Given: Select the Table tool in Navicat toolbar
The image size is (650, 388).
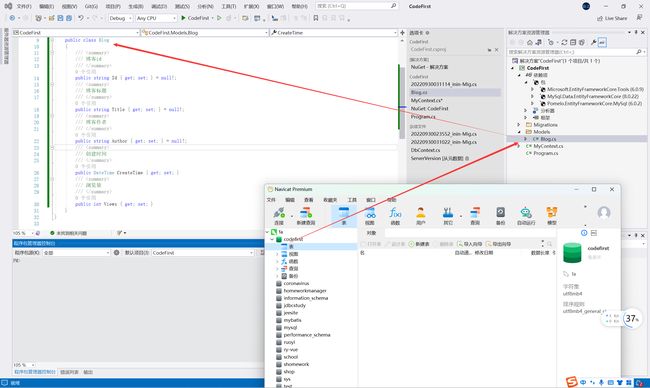Looking at the screenshot, I should click(344, 216).
